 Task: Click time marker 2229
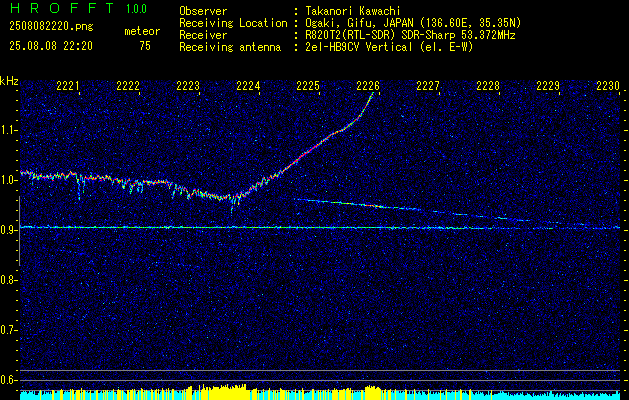(x=548, y=85)
